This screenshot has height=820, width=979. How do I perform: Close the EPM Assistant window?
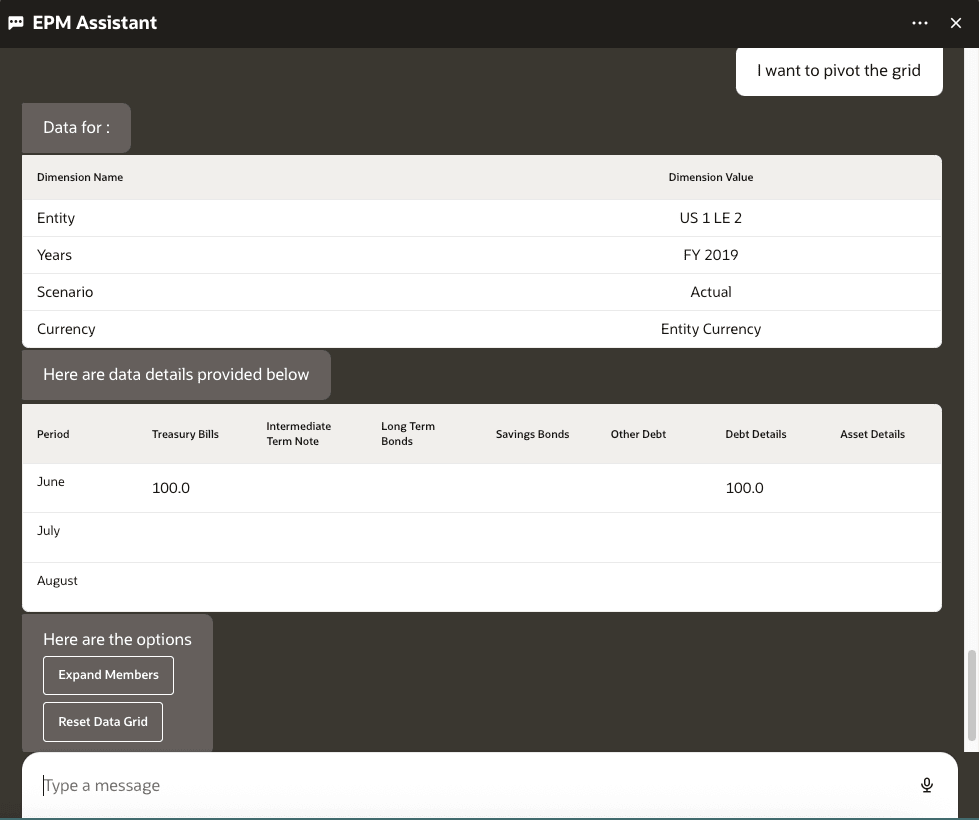(955, 23)
